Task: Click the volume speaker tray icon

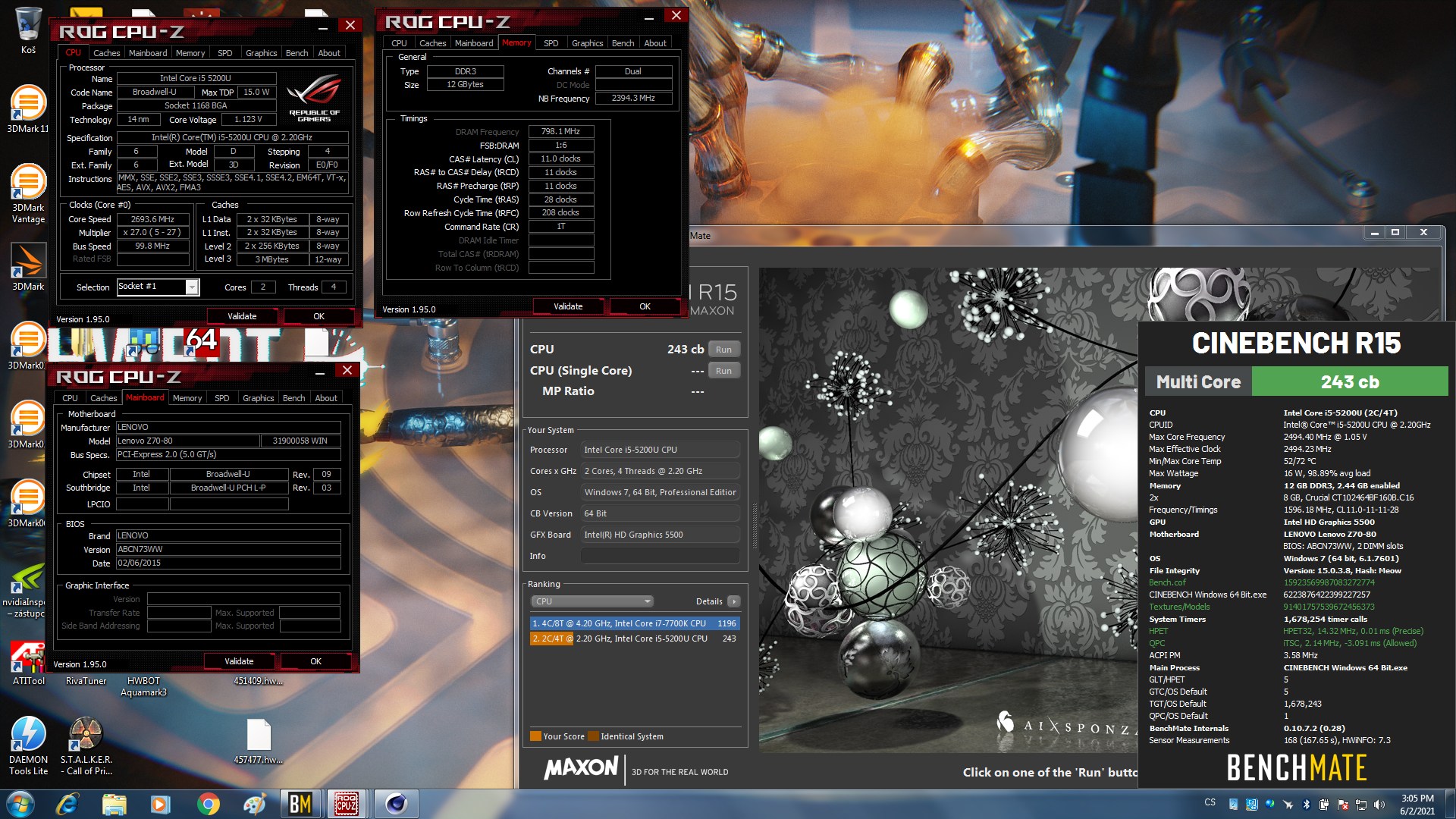Action: [x=1379, y=805]
